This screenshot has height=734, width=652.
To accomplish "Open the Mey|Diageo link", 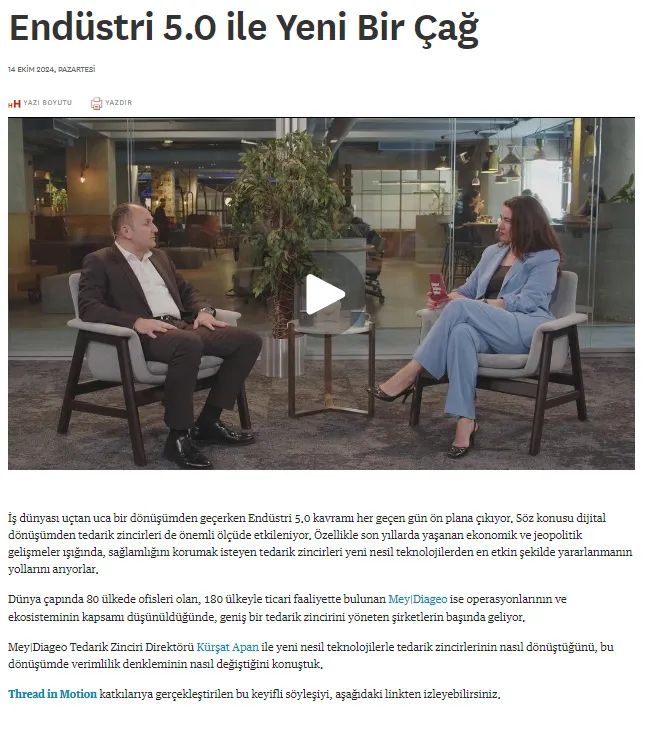I will point(418,599).
